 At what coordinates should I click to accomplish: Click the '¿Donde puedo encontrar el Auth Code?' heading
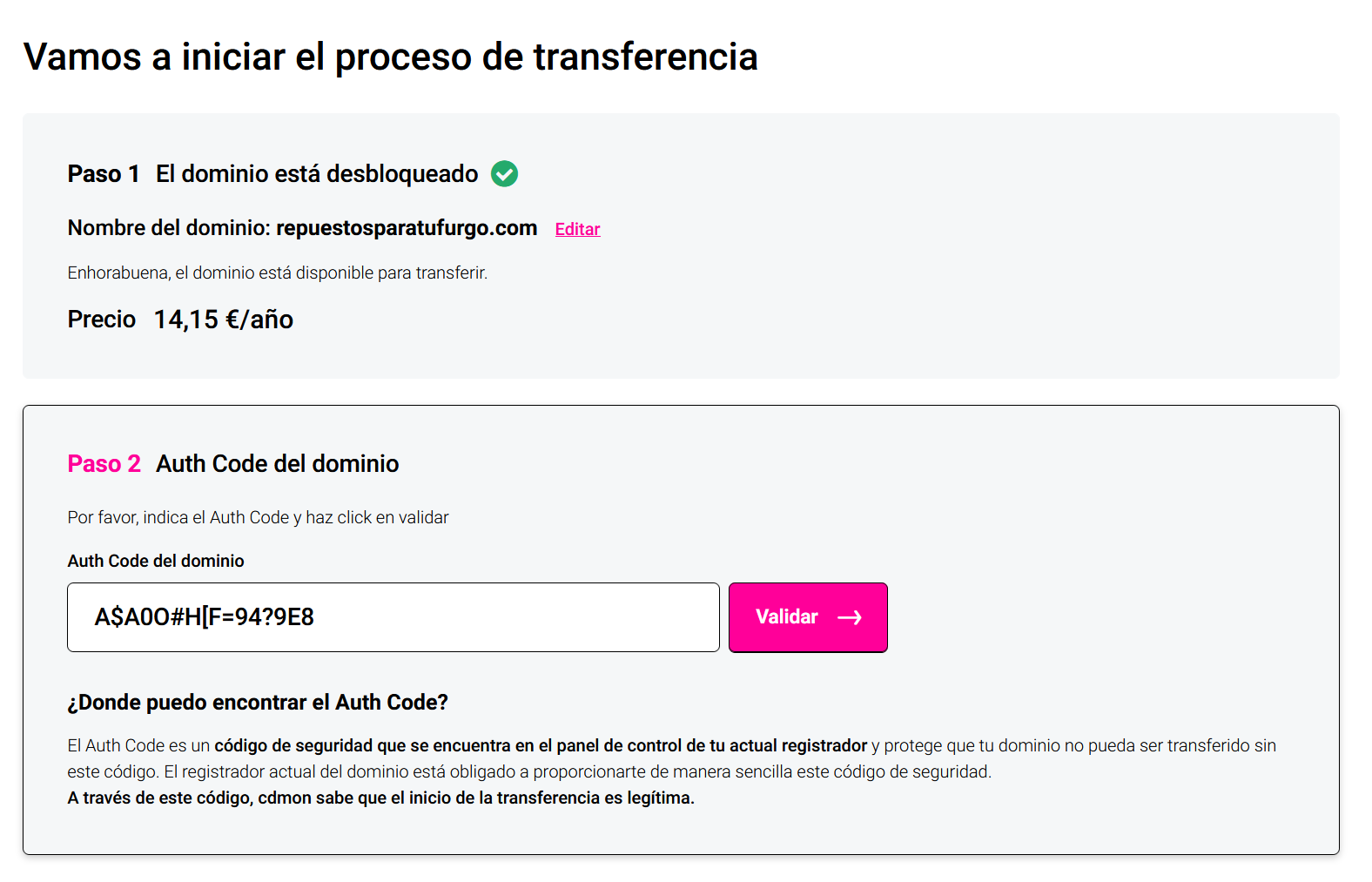coord(257,703)
